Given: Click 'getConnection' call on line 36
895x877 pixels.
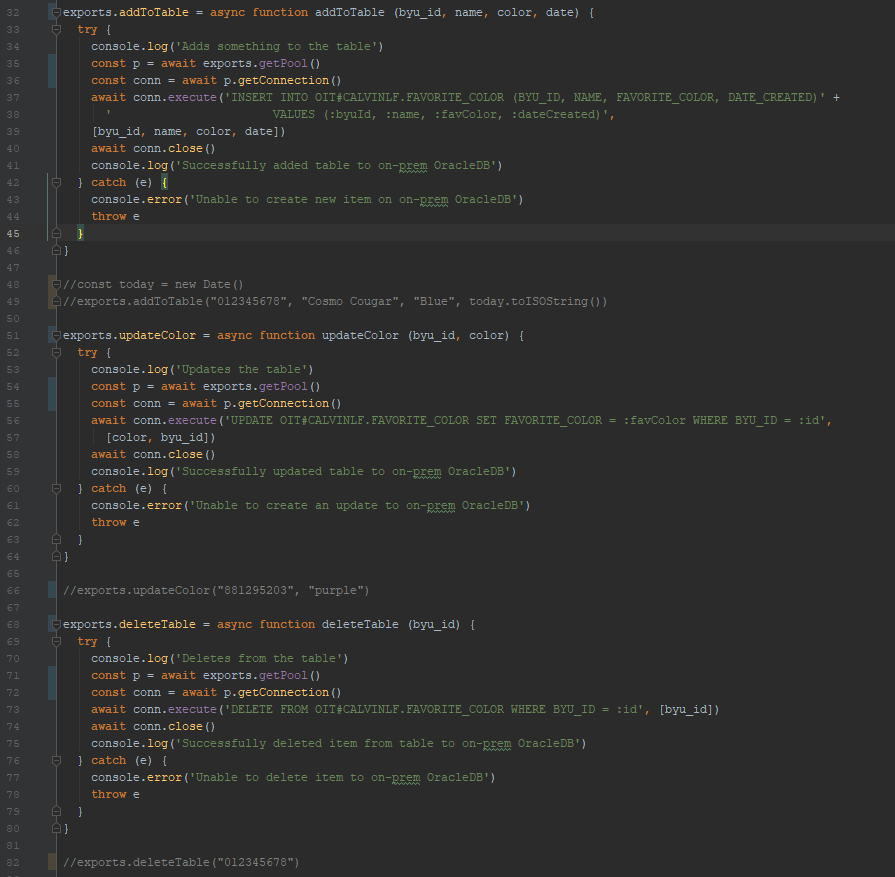Looking at the screenshot, I should pos(283,81).
